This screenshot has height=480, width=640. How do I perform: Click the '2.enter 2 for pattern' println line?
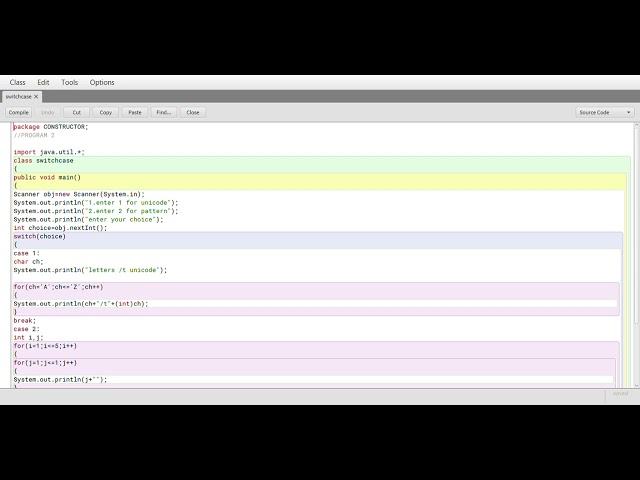[x=96, y=211]
